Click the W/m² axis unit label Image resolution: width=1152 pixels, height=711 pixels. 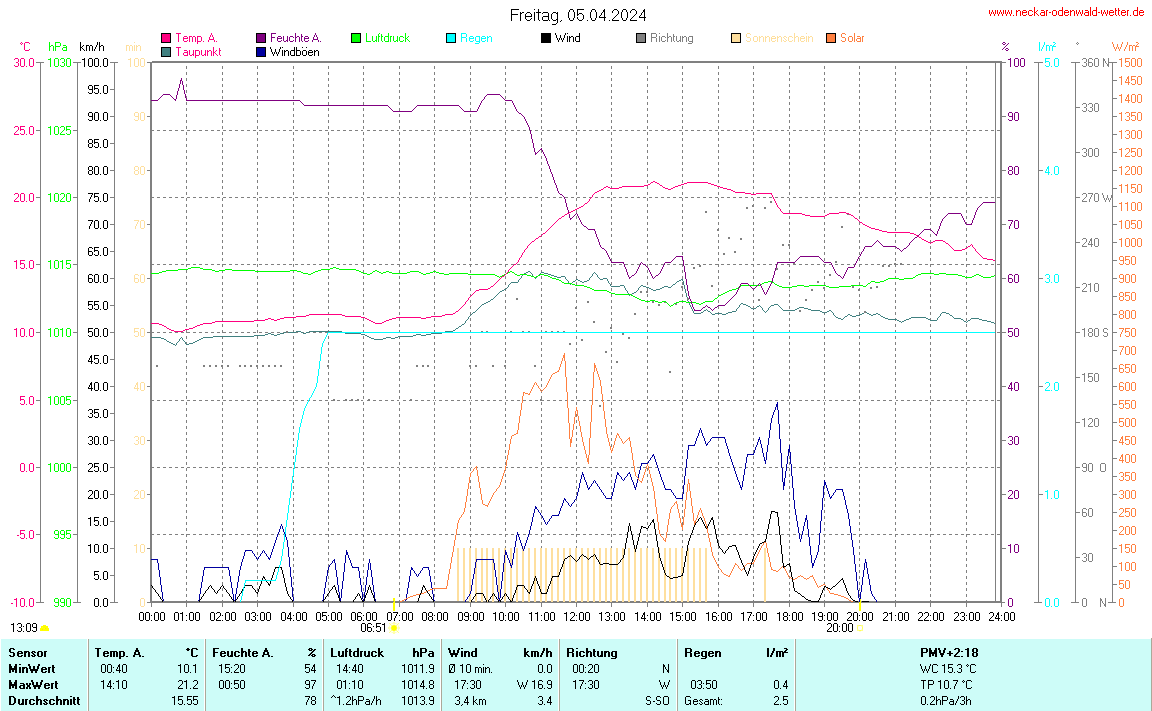[1126, 47]
